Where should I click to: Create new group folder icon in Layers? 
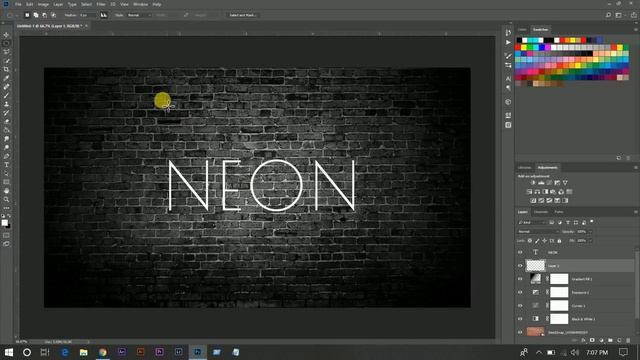(x=610, y=340)
